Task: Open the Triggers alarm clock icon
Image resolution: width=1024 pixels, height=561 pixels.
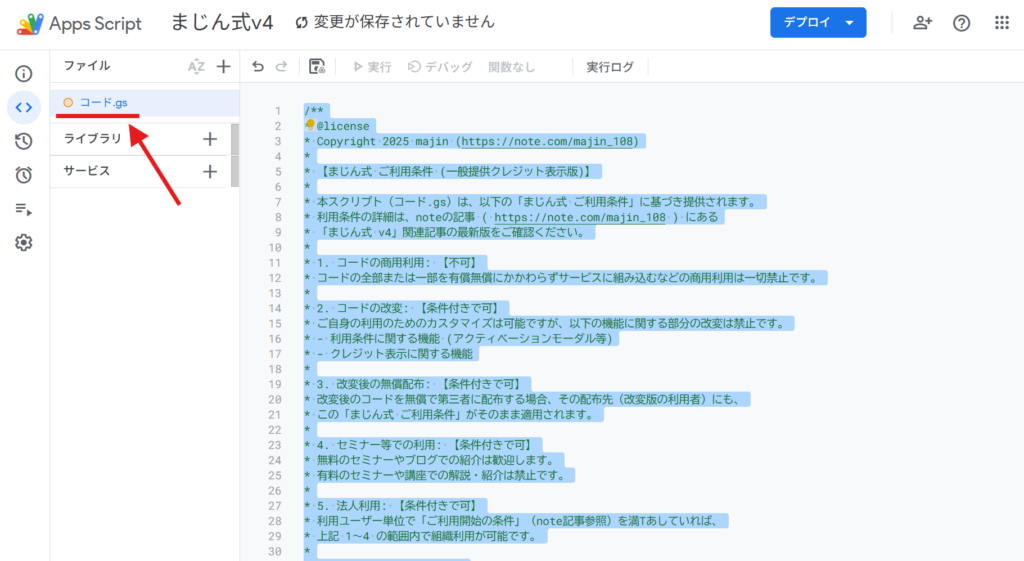Action: click(24, 175)
